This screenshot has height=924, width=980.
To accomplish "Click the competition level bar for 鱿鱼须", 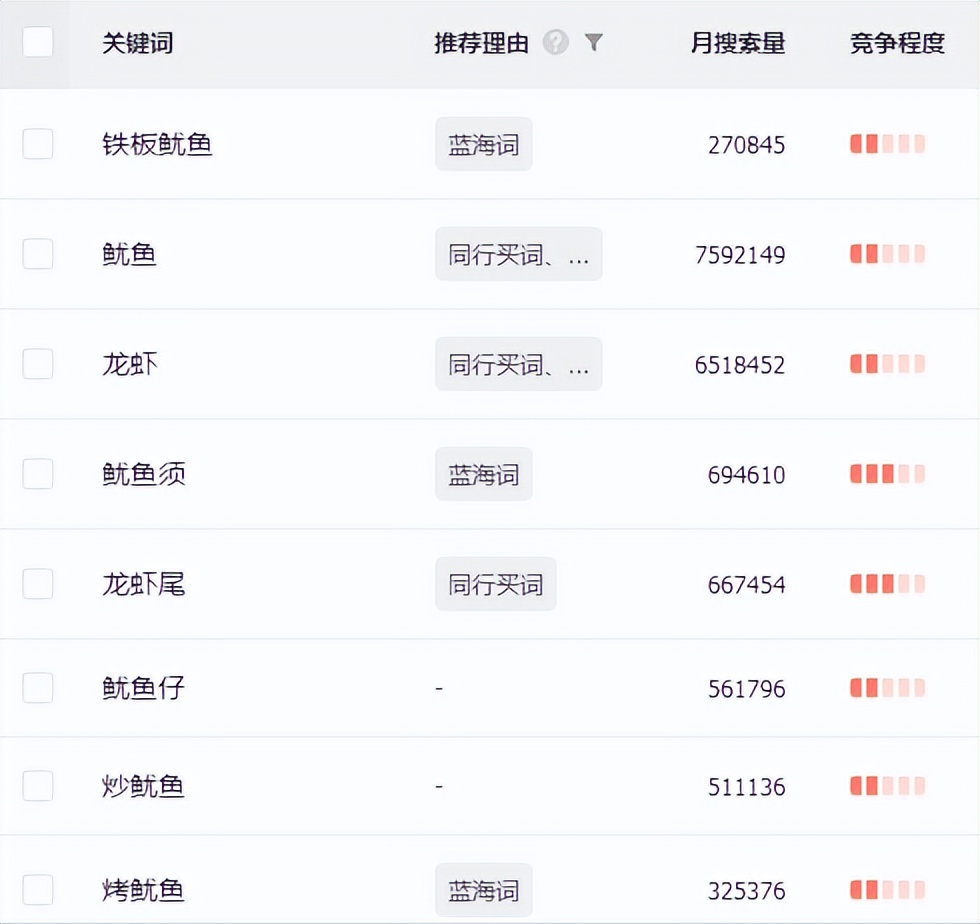I will tap(887, 474).
